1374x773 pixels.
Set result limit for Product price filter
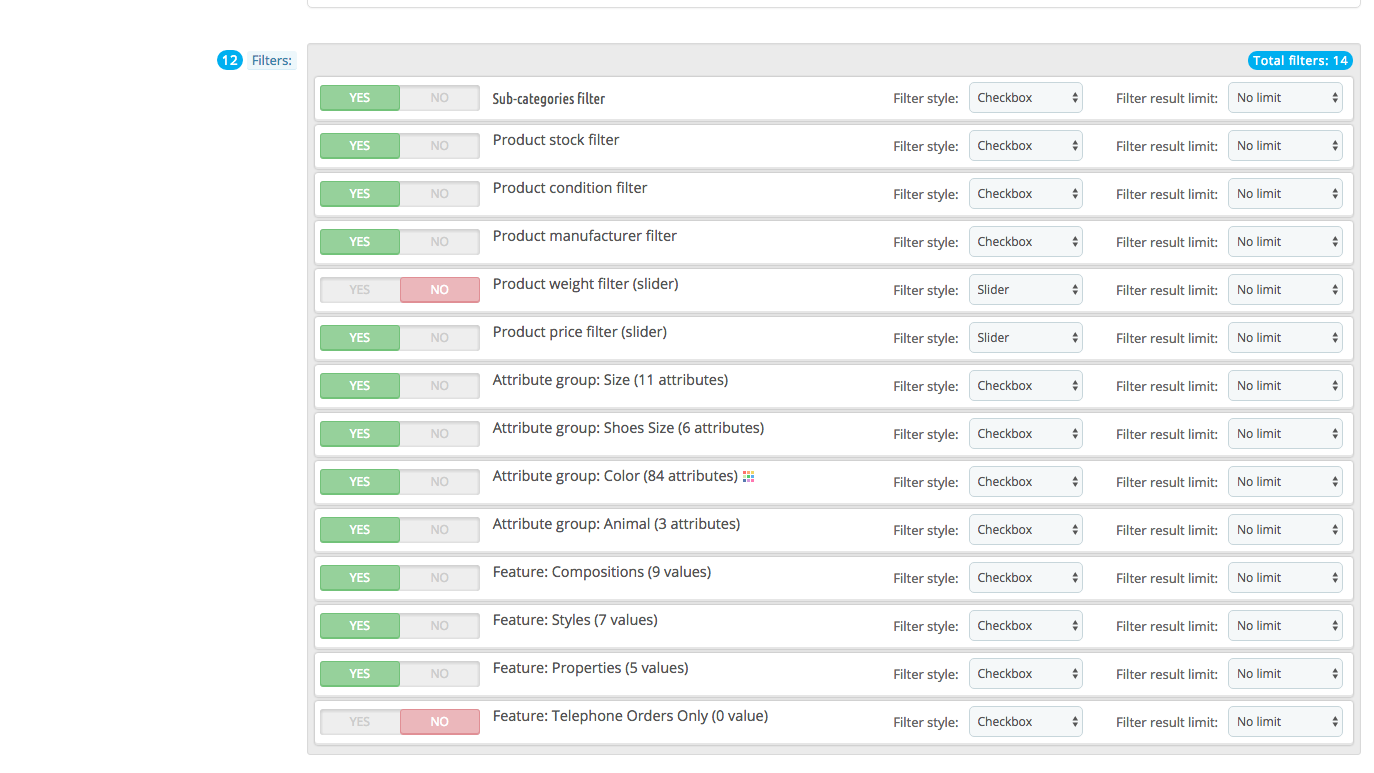click(x=1285, y=338)
